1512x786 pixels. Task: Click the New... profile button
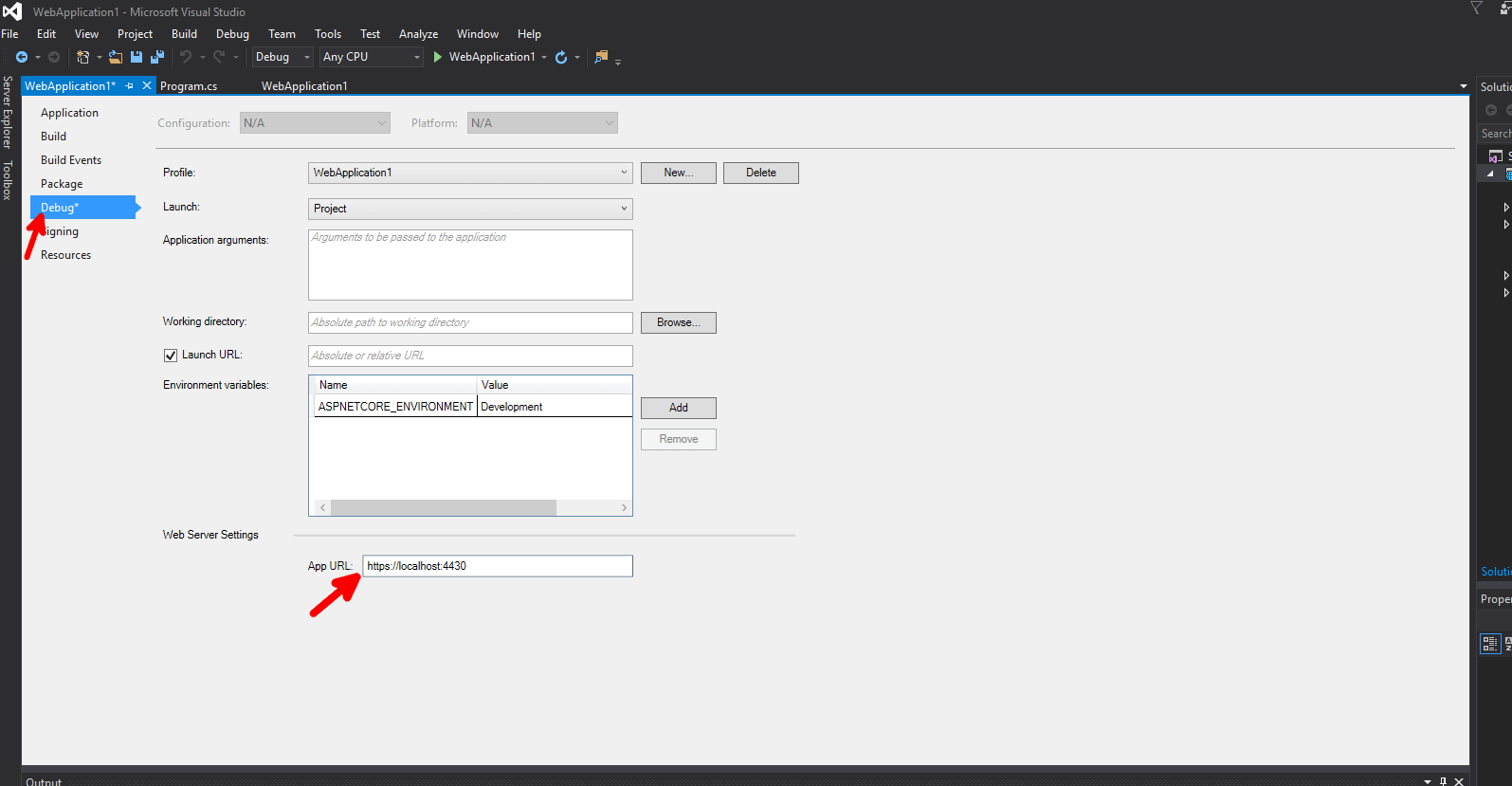tap(679, 173)
